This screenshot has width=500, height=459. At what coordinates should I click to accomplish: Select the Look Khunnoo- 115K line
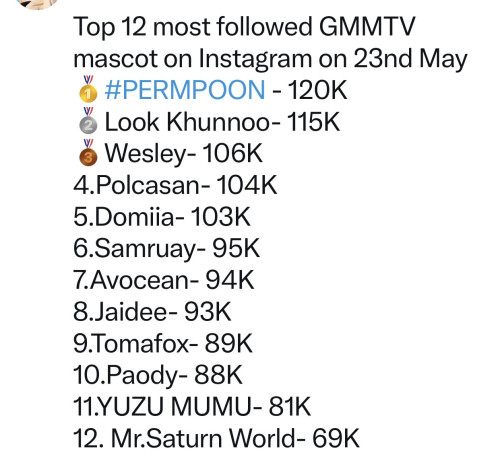(222, 122)
